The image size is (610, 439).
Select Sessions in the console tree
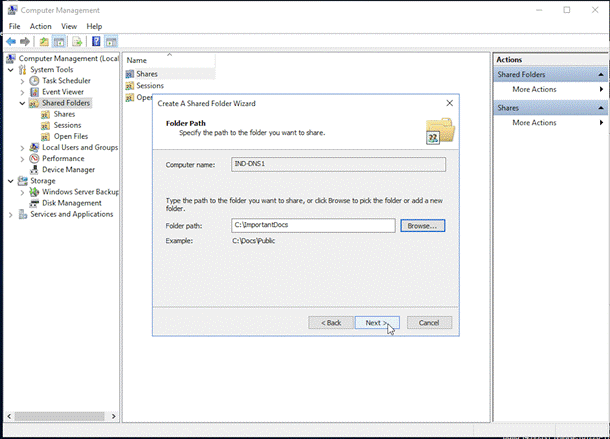point(67,125)
